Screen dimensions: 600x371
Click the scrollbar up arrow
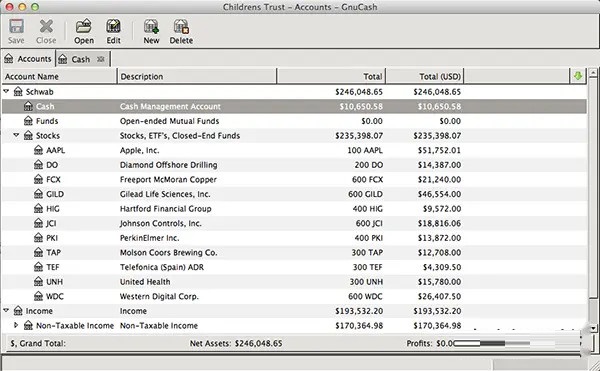tap(593, 72)
